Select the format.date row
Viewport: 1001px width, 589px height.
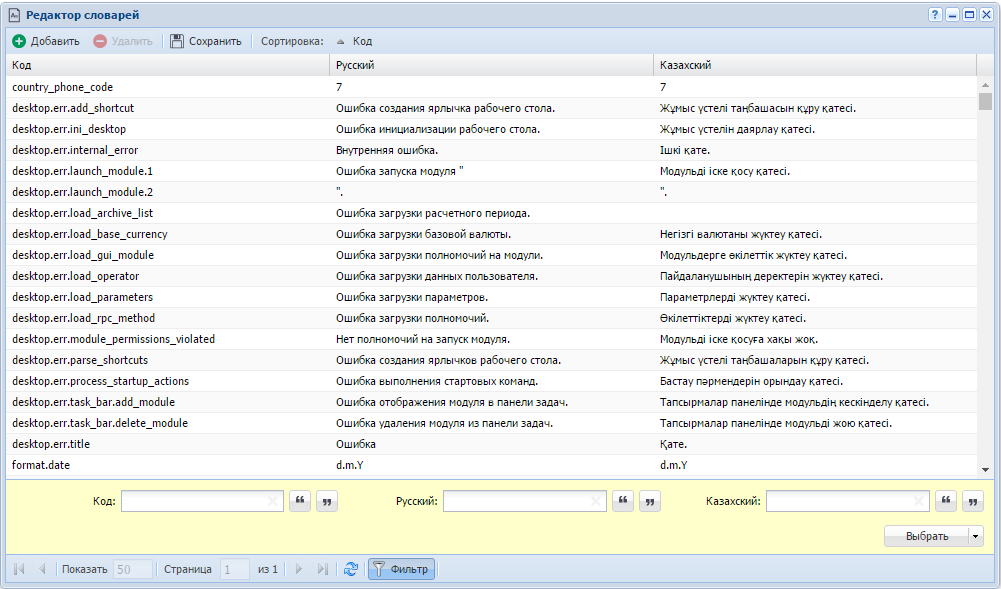[40, 465]
